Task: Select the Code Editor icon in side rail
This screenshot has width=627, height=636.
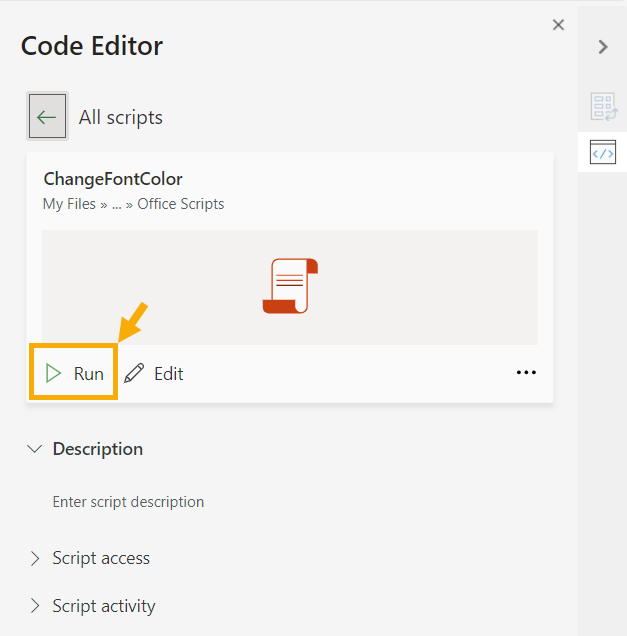Action: tap(602, 153)
